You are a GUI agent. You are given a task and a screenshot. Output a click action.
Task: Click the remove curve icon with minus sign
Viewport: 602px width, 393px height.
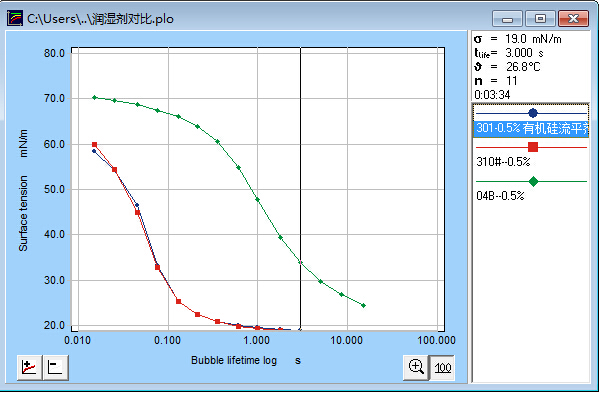click(55, 368)
